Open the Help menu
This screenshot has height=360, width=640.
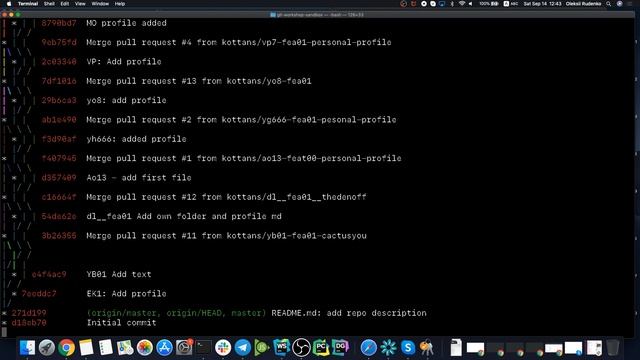click(x=120, y=4)
